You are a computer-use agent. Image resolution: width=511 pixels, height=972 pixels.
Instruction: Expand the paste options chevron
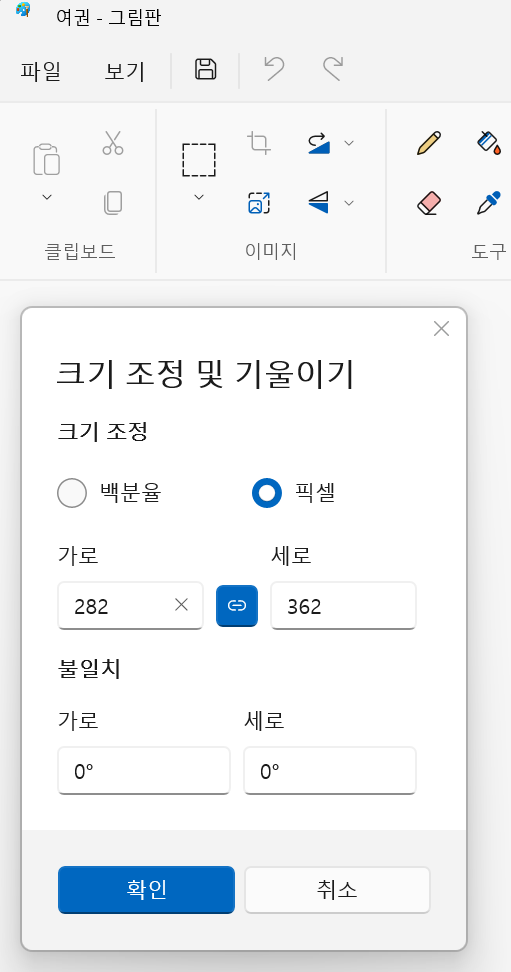(x=47, y=197)
